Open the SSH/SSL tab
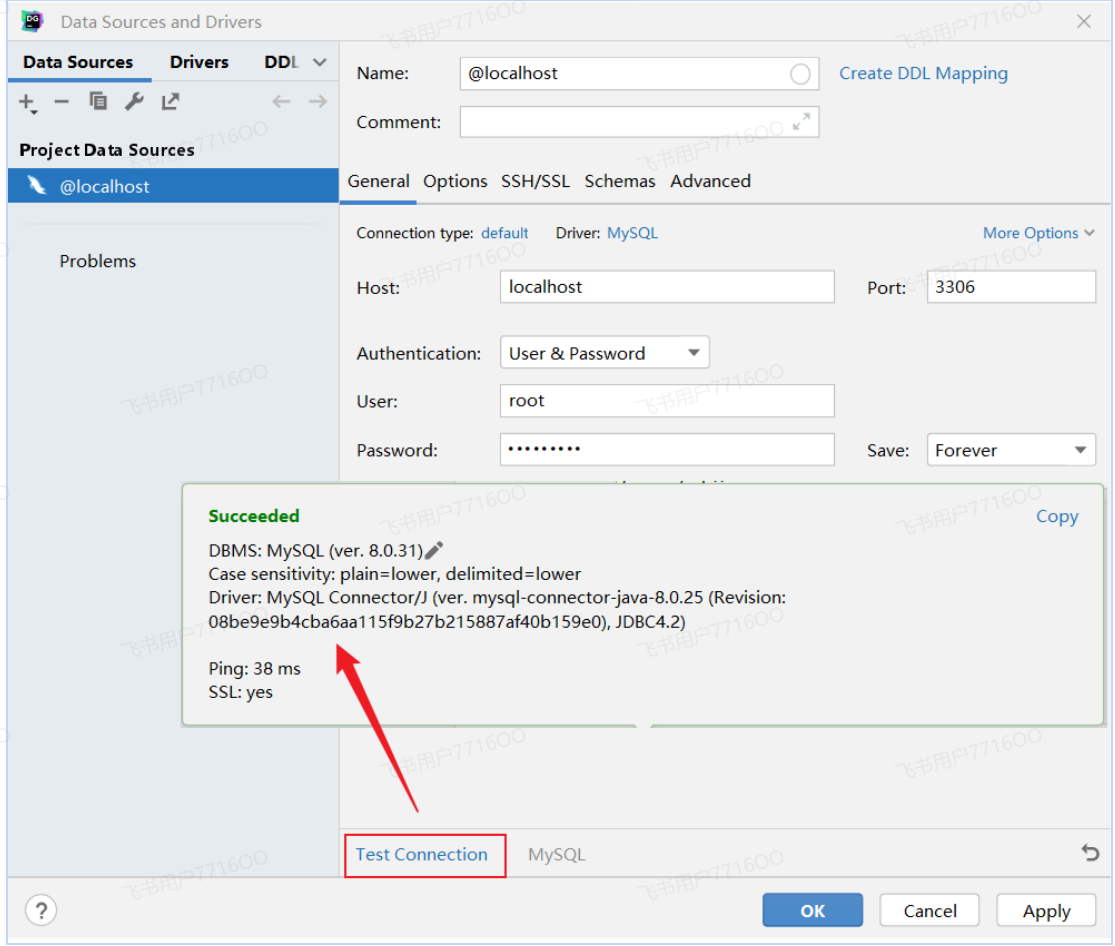The width and height of the screenshot is (1115, 946). tap(535, 181)
